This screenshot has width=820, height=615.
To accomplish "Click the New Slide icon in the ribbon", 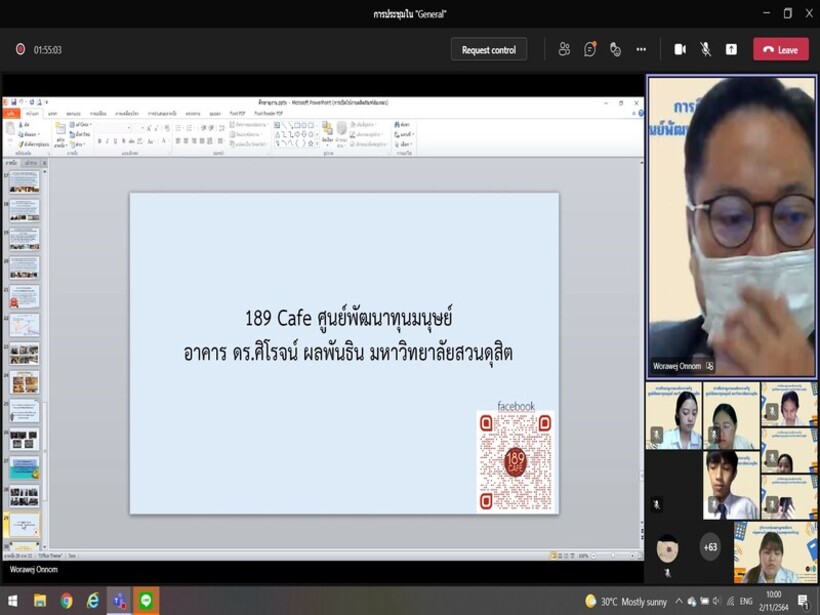I will pyautogui.click(x=61, y=129).
